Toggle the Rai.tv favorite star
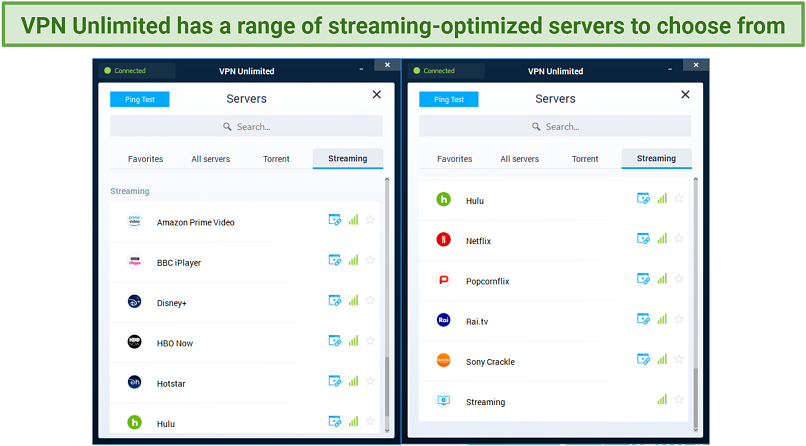The image size is (806, 446). tap(679, 319)
